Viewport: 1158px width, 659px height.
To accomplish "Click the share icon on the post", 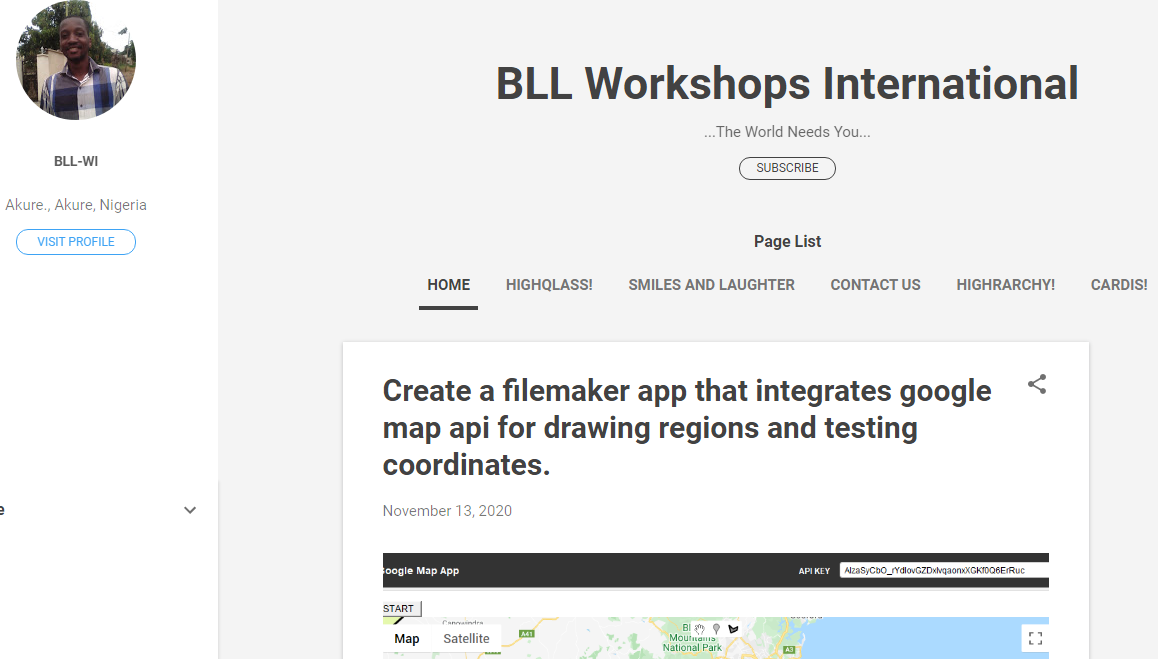I will (1037, 384).
